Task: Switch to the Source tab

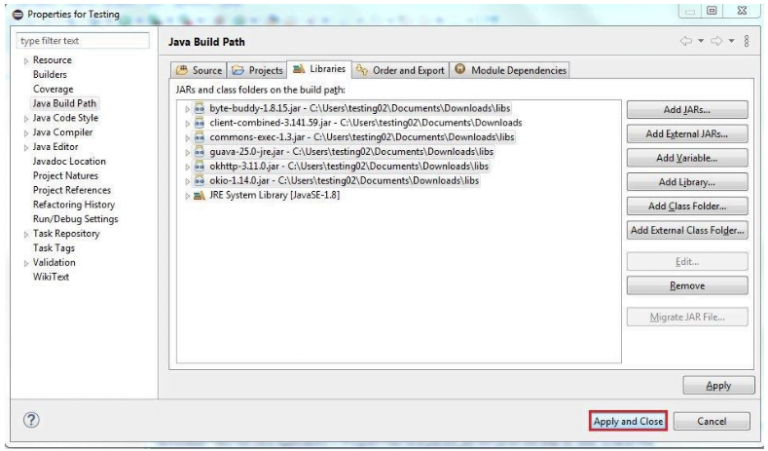Action: 199,70
